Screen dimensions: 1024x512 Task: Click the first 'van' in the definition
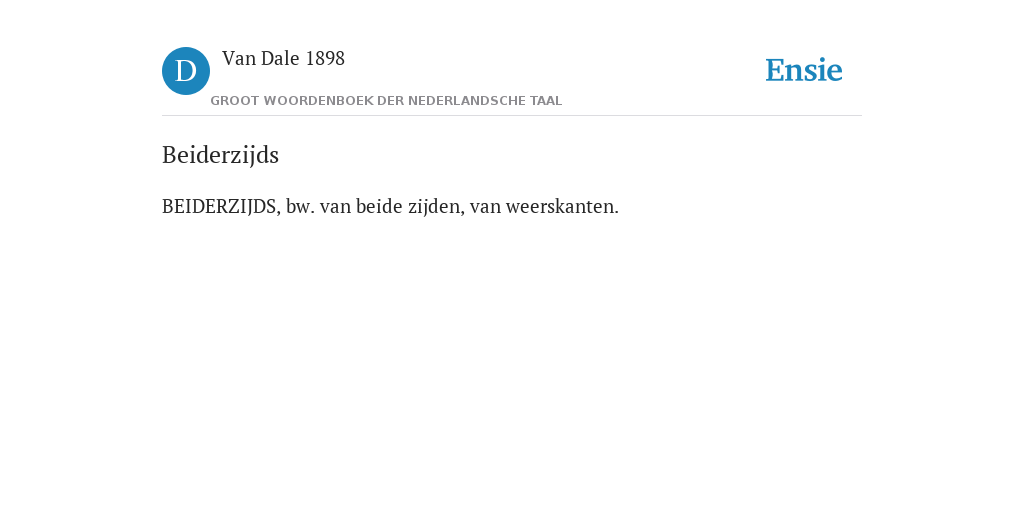[336, 207]
